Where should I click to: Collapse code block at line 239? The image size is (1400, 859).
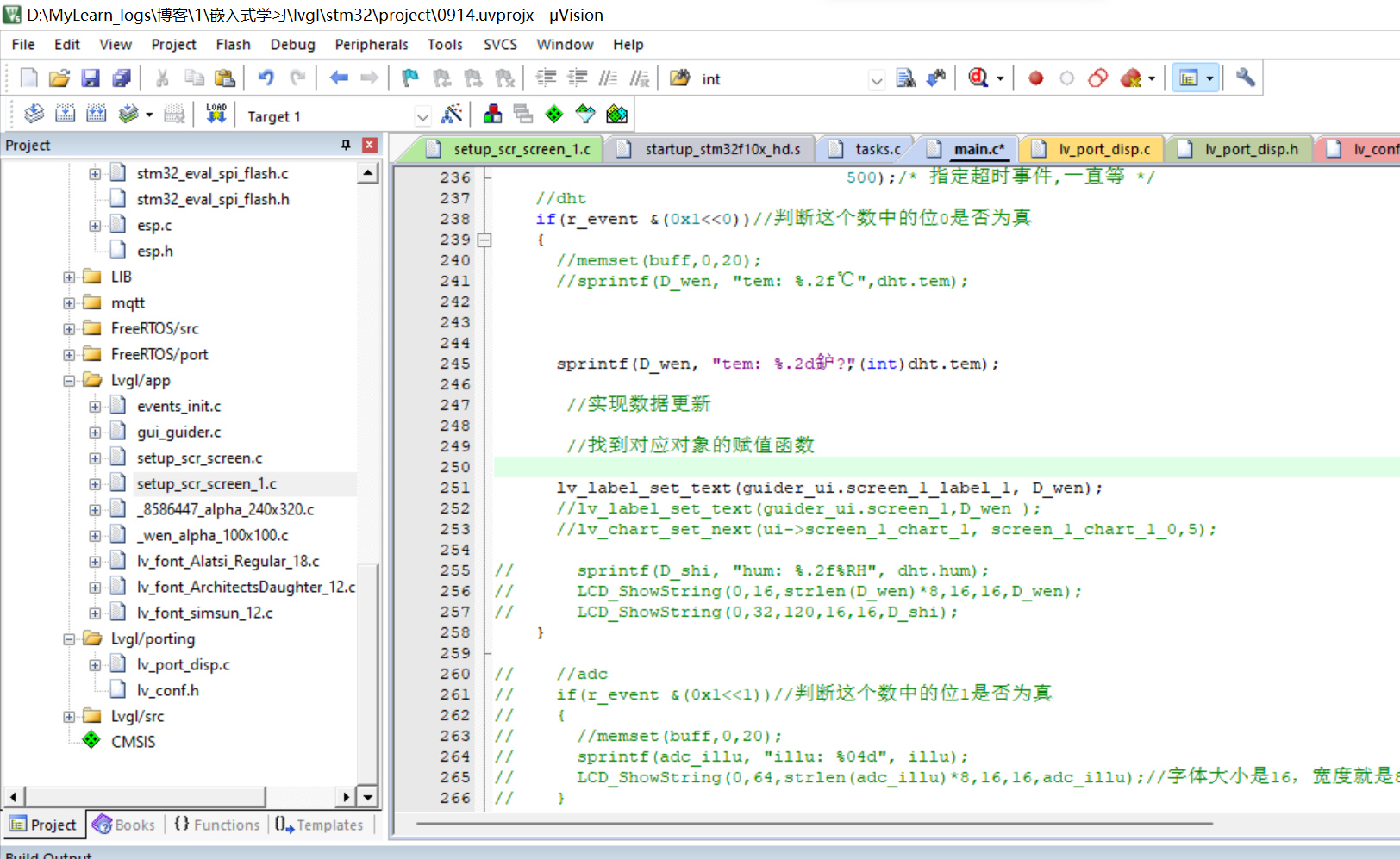point(484,240)
